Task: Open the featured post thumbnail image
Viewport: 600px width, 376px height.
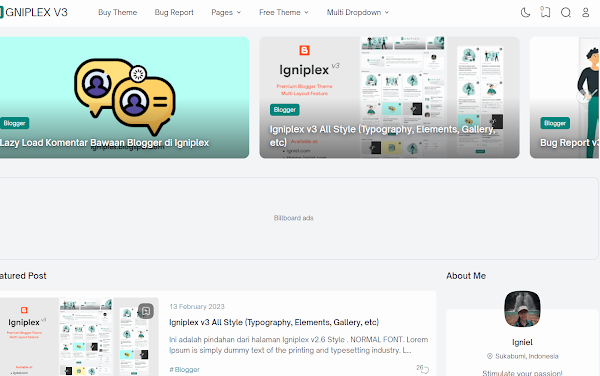Action: 79,337
